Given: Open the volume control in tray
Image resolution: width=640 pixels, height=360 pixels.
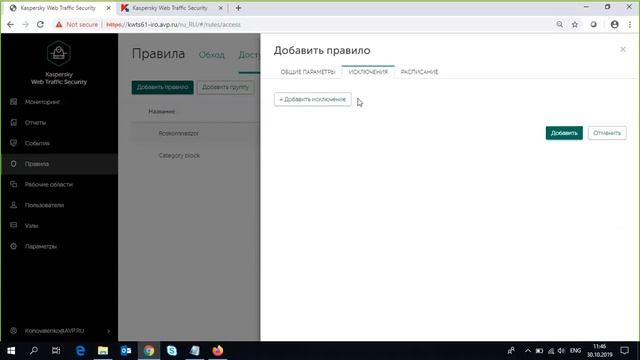Looking at the screenshot, I should pos(562,351).
